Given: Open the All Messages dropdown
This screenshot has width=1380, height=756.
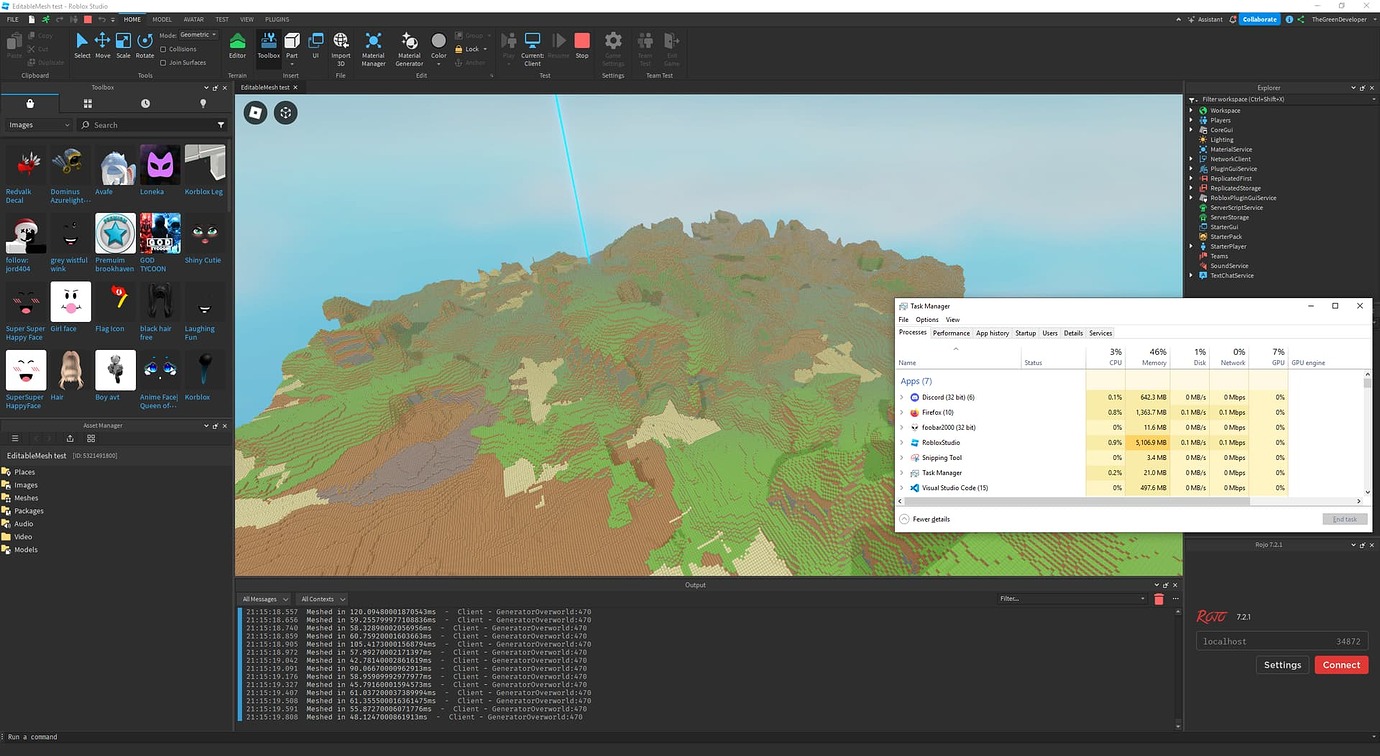Looking at the screenshot, I should 264,598.
